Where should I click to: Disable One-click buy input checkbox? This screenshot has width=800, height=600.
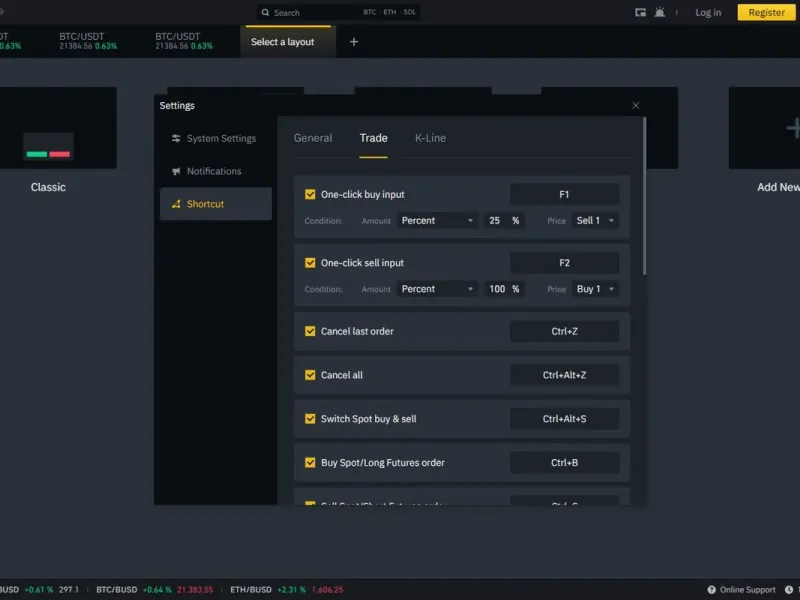tap(310, 194)
